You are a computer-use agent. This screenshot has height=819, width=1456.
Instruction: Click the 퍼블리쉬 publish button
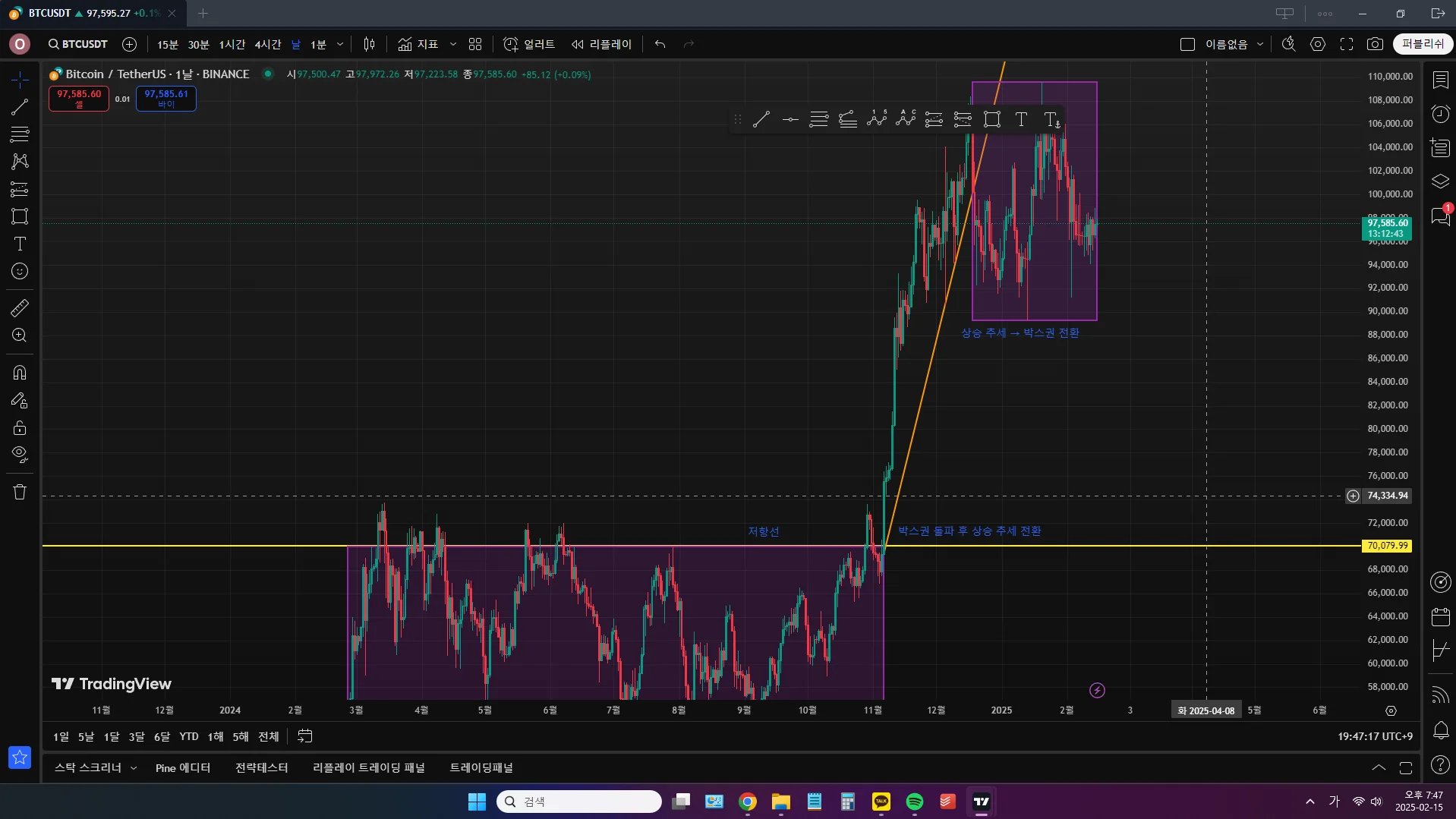pyautogui.click(x=1422, y=44)
